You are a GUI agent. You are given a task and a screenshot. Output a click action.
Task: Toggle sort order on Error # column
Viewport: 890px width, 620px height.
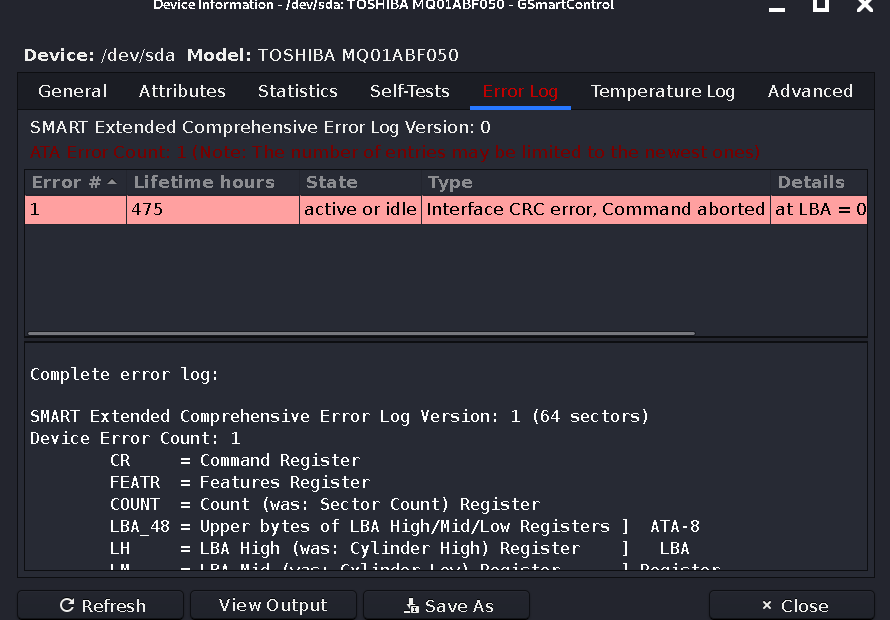75,182
